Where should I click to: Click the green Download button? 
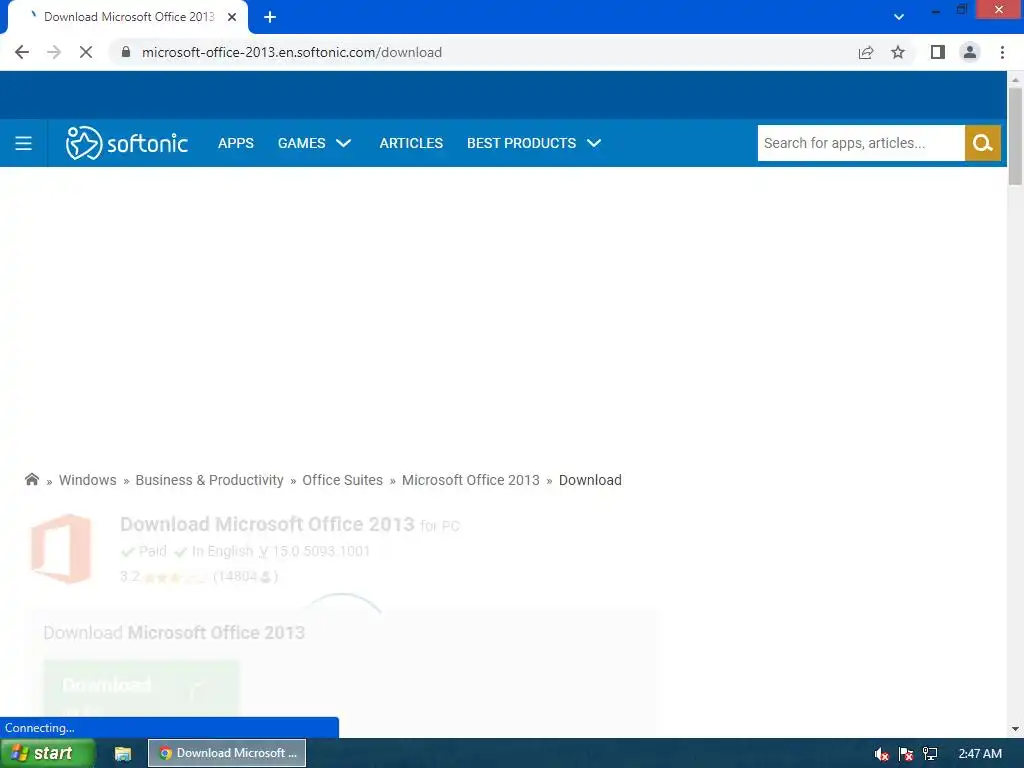[x=141, y=689]
